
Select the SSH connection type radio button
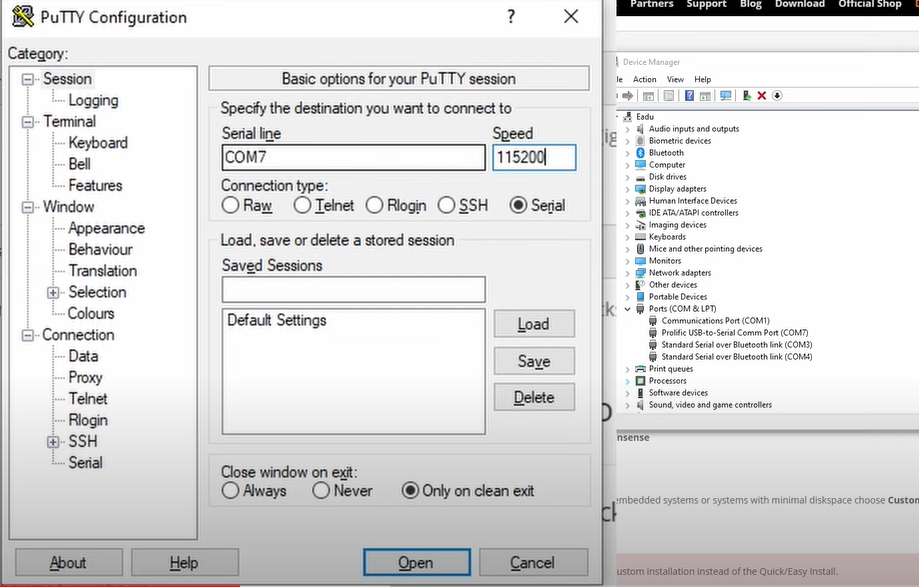446,205
